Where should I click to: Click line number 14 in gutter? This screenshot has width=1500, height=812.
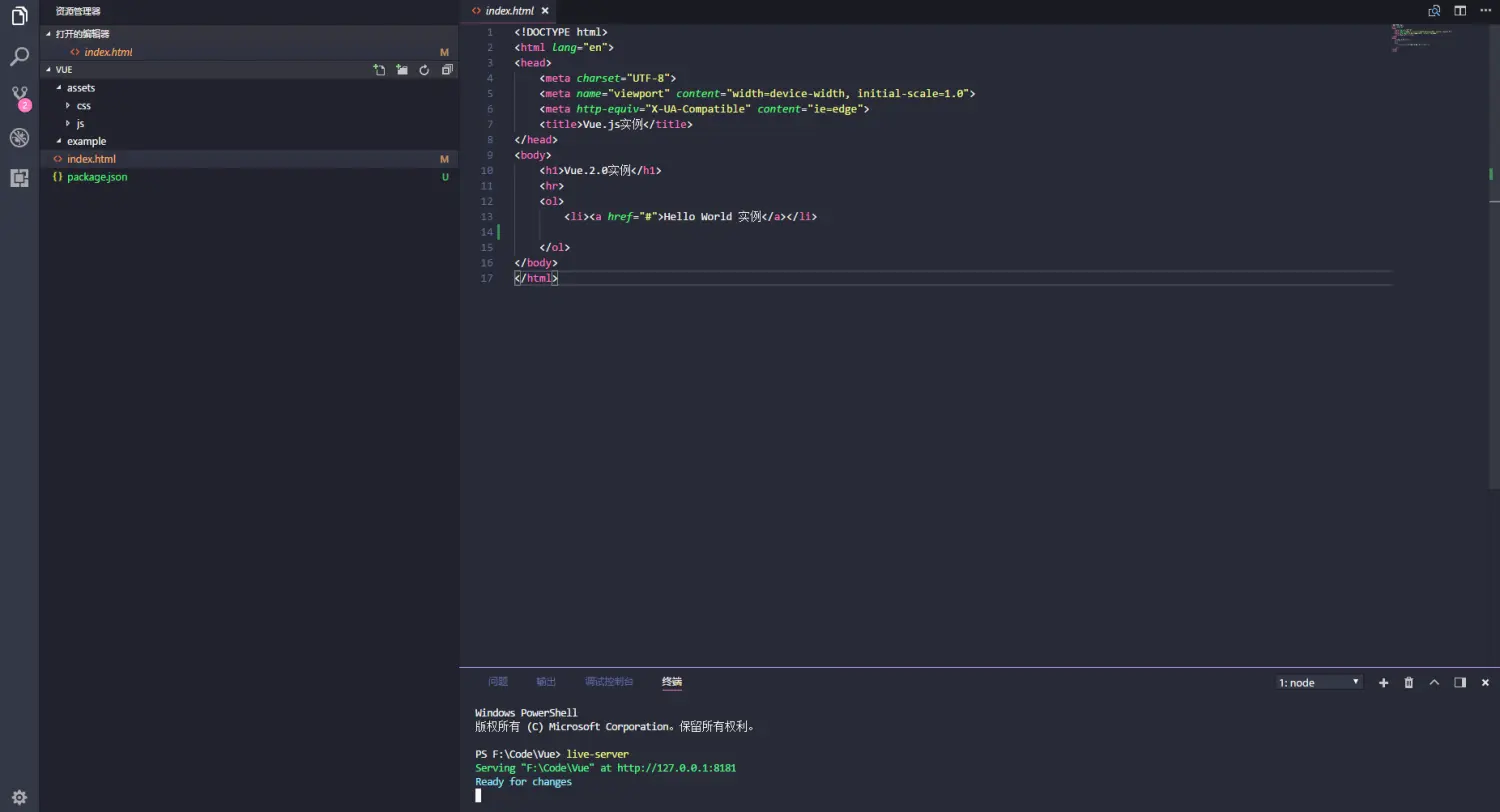(488, 232)
